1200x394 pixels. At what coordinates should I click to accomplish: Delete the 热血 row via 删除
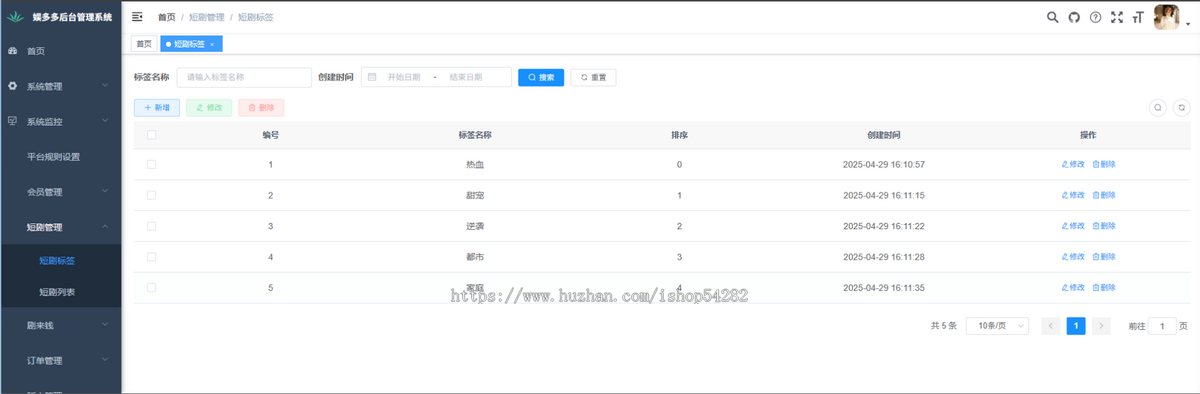1104,164
